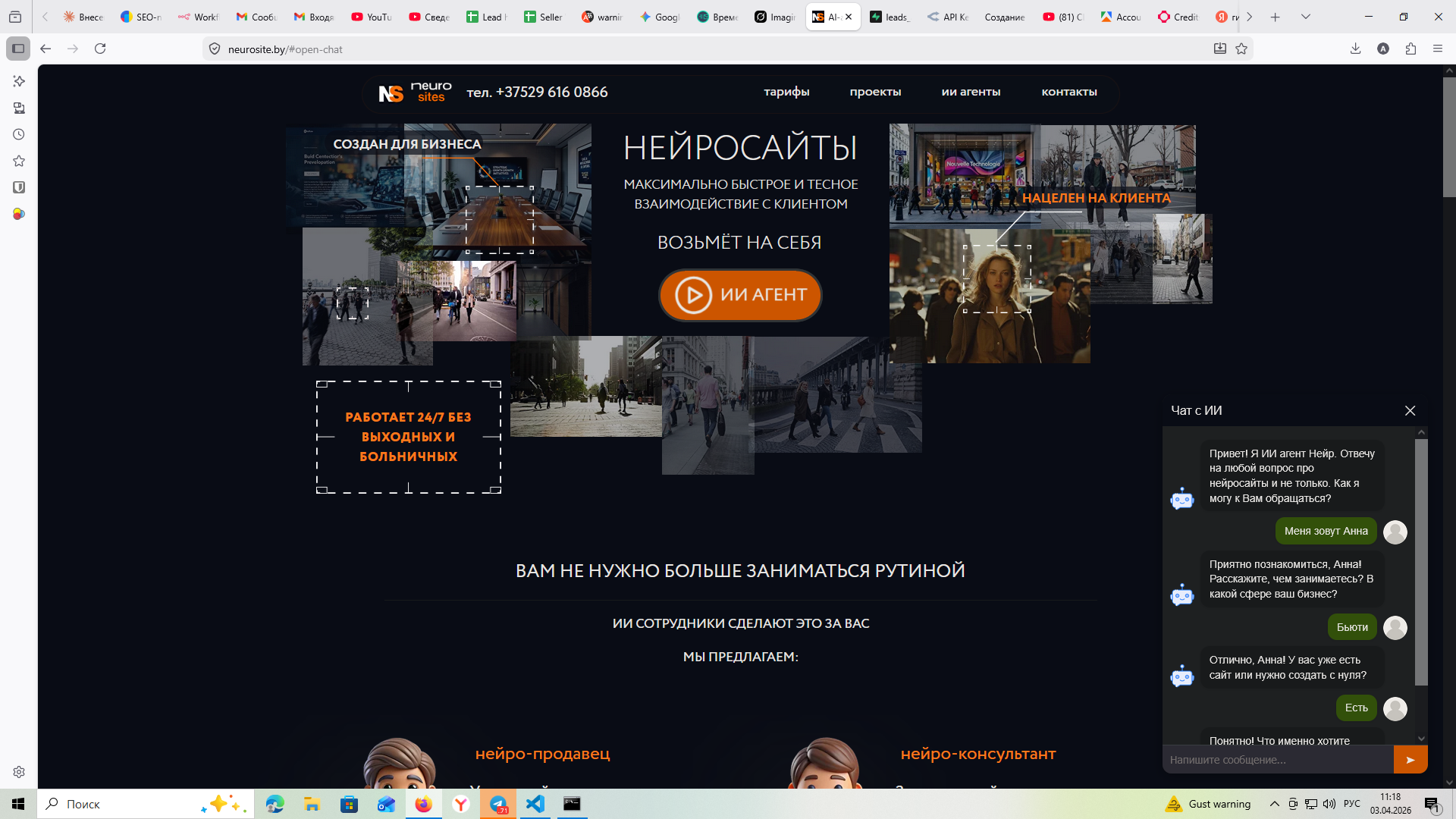The image size is (1456, 819).
Task: Open sidebar settings via the gear icon
Action: (18, 771)
